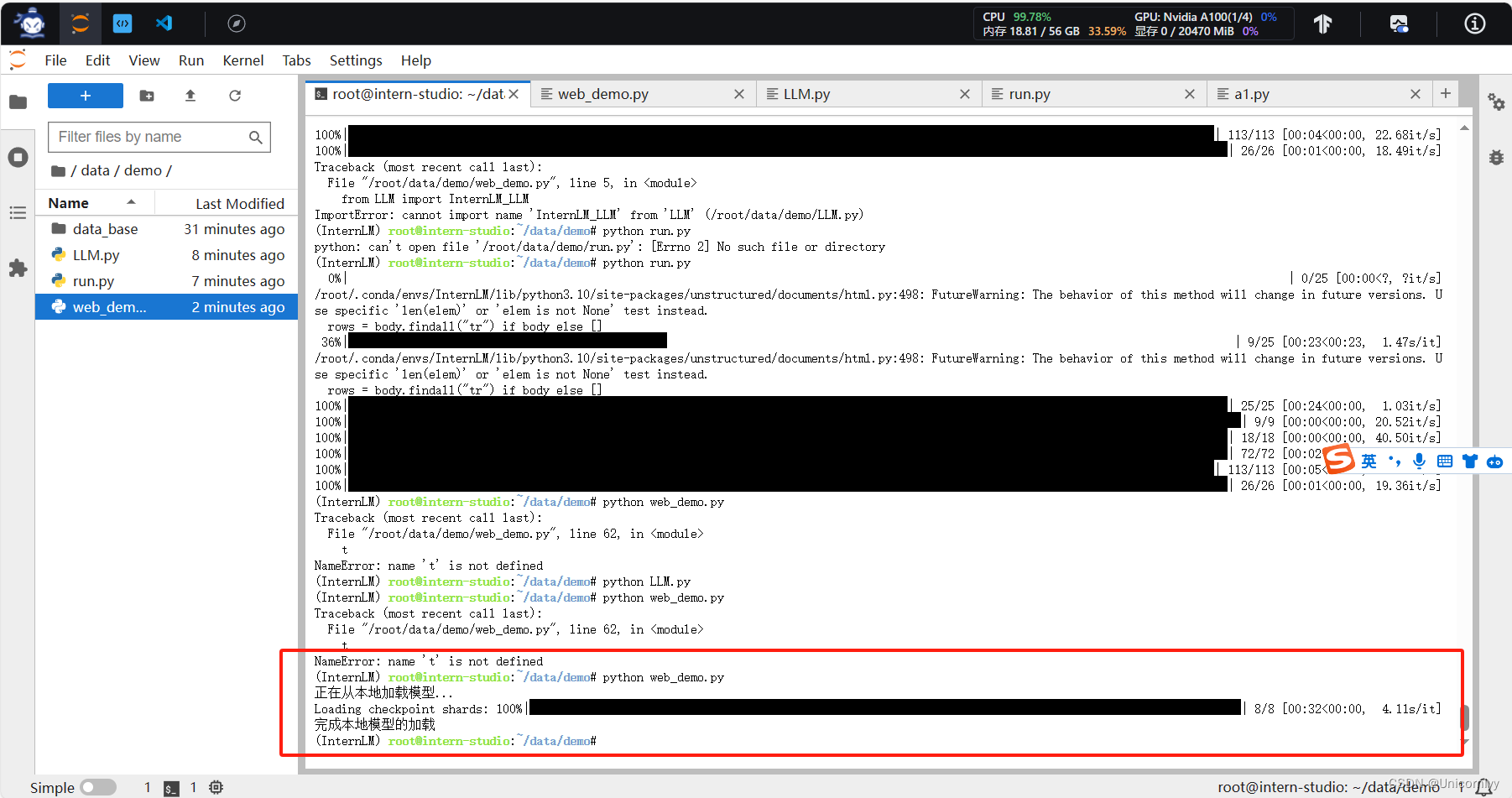Click the compass explore icon in top bar
This screenshot has height=798, width=1512.
point(237,23)
